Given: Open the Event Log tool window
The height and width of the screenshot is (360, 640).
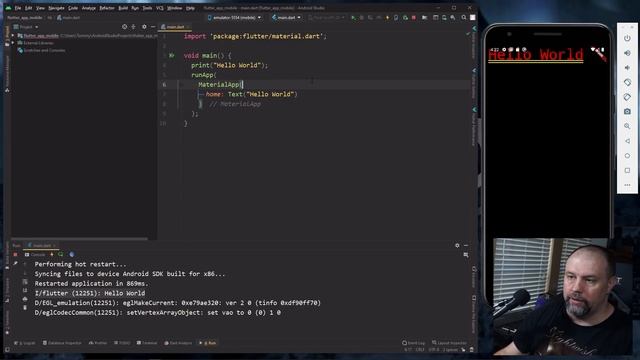Looking at the screenshot, I should [x=414, y=343].
